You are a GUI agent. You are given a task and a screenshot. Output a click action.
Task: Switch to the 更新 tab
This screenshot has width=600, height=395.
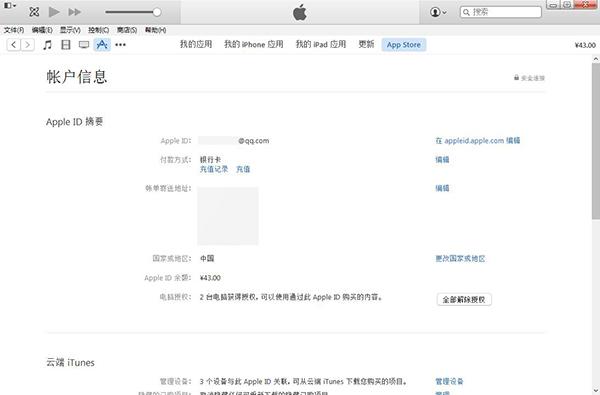[366, 44]
